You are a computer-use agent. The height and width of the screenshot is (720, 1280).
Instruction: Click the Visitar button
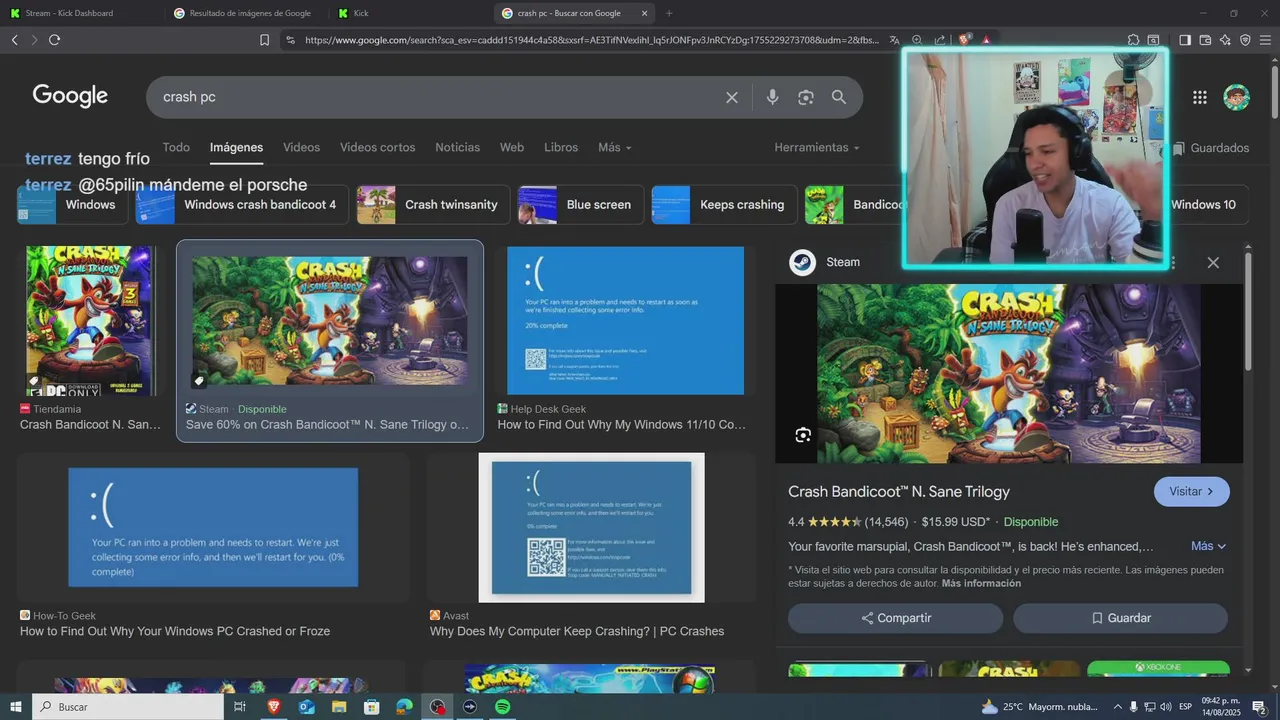1192,492
